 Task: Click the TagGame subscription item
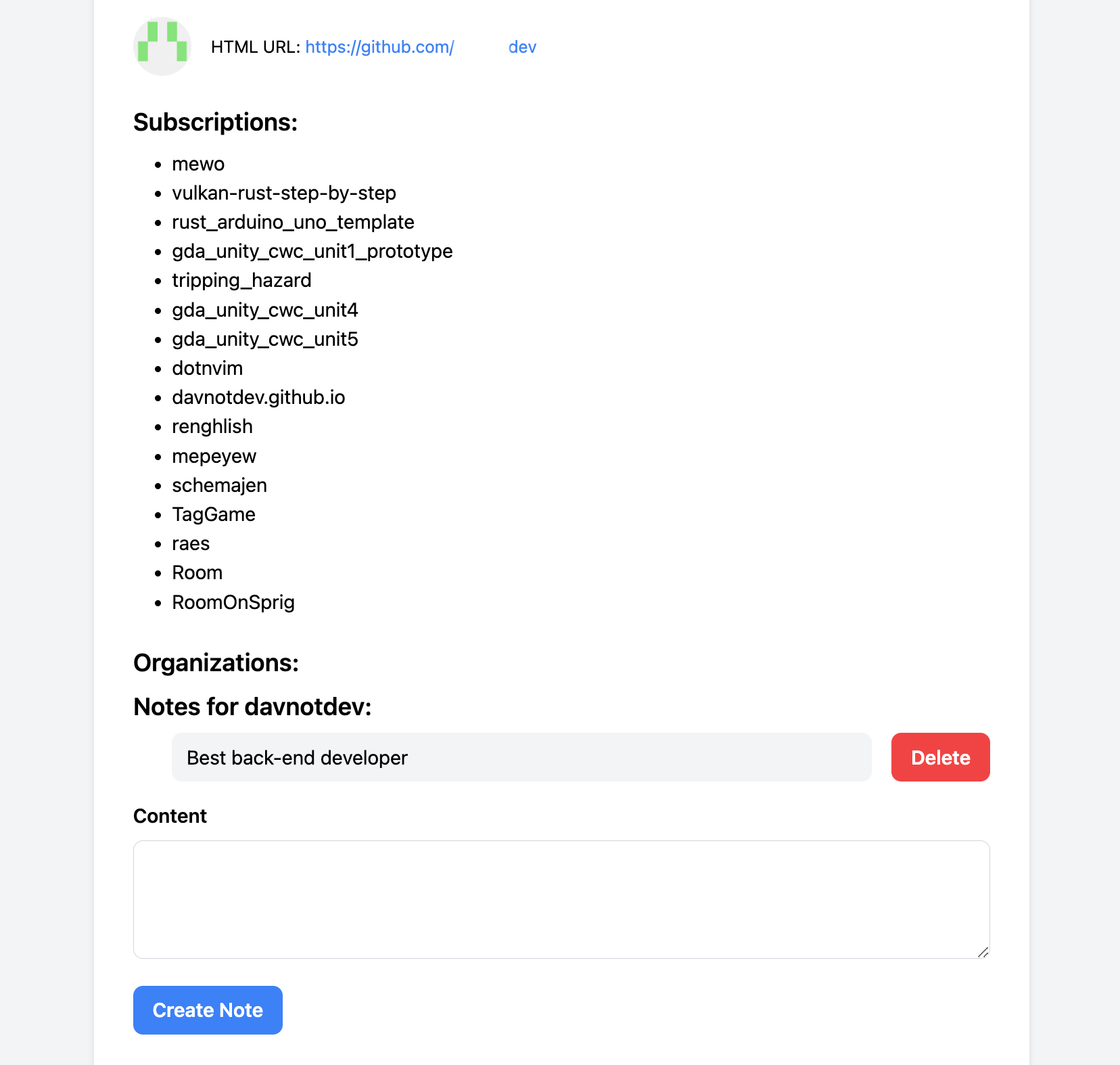tap(214, 514)
